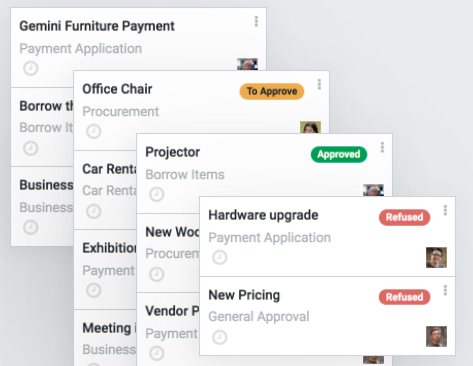Click Refused badge on New Pricing card
The width and height of the screenshot is (473, 366).
[404, 297]
